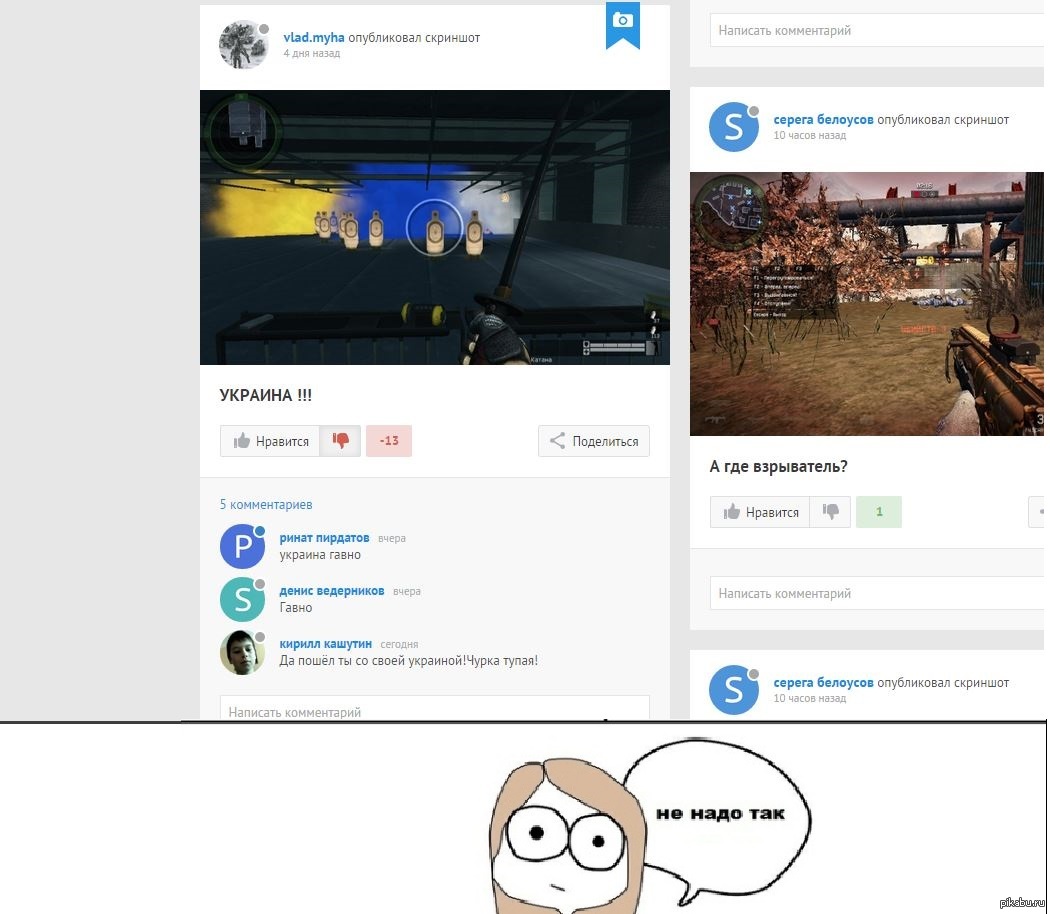1050x914 pixels.
Task: Open the rifle gameplay screenshot thumbnail
Action: tap(866, 303)
